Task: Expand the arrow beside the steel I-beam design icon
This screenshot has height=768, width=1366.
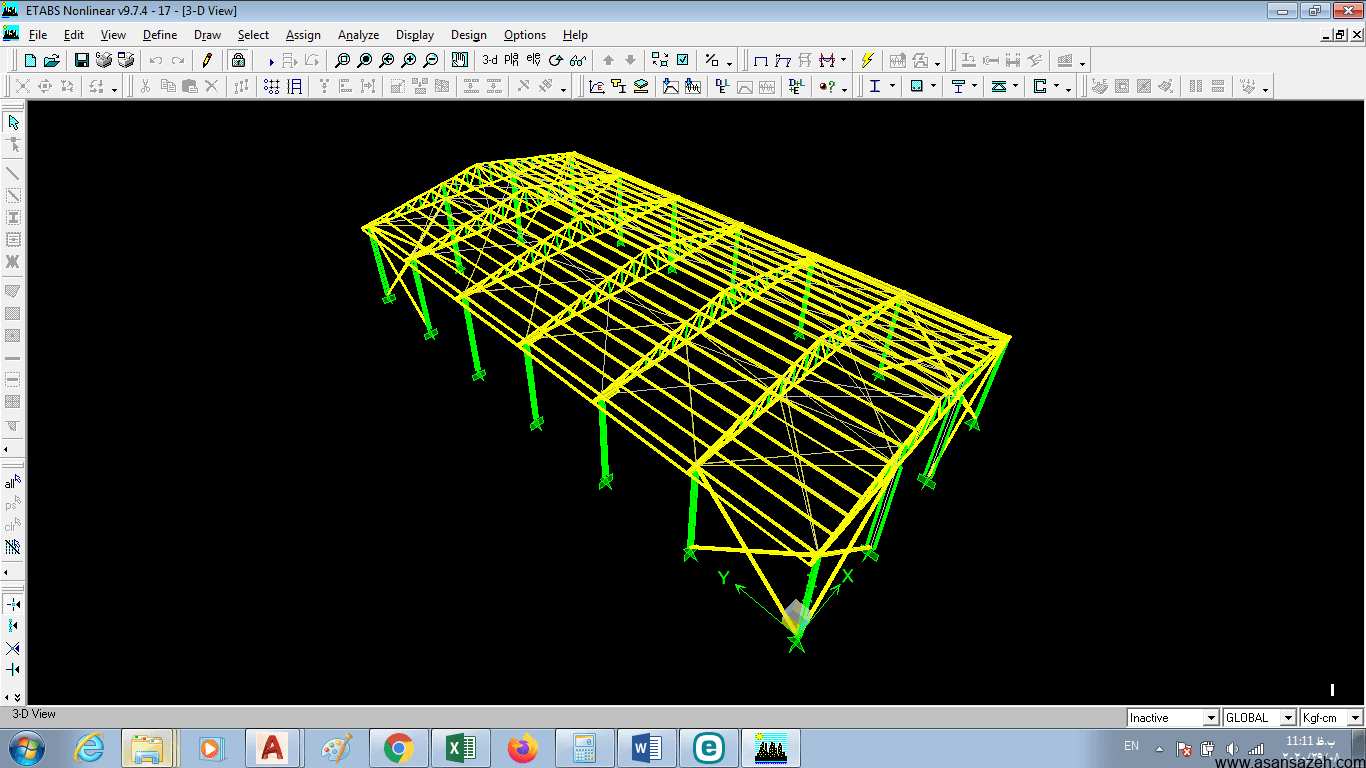Action: click(x=892, y=87)
